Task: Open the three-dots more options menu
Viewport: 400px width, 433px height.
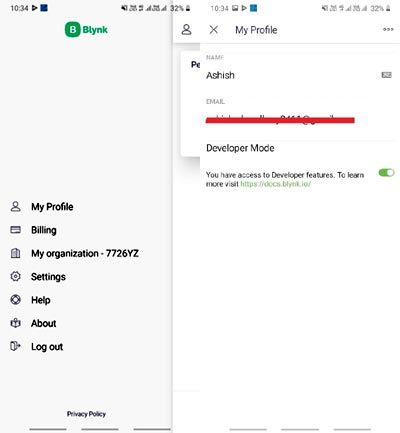Action: [388, 29]
